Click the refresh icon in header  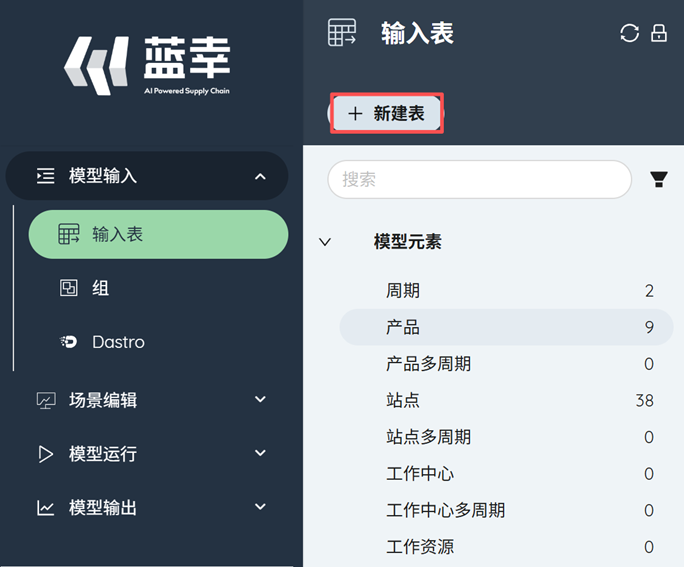(629, 33)
